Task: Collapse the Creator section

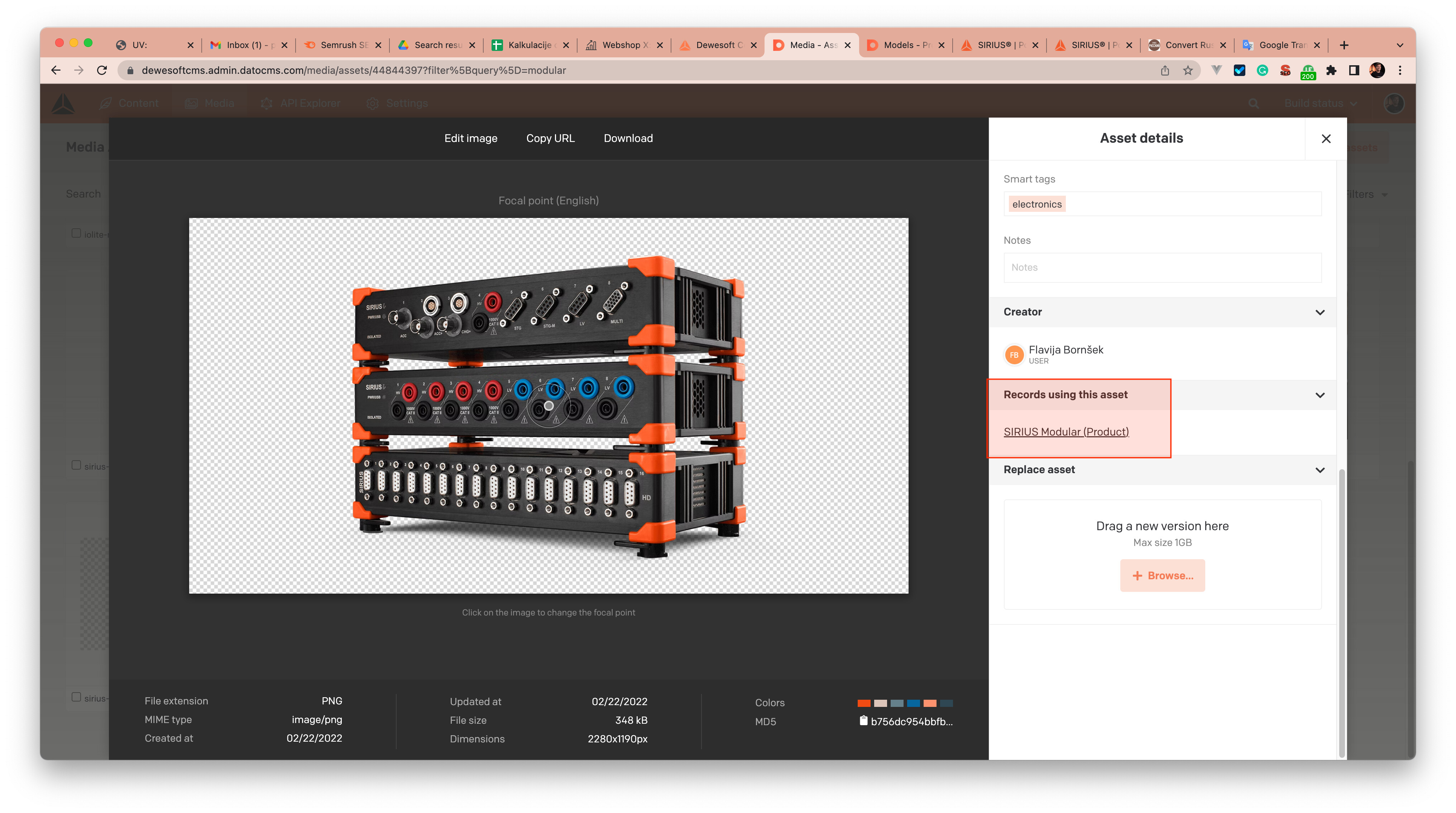Action: pyautogui.click(x=1320, y=312)
